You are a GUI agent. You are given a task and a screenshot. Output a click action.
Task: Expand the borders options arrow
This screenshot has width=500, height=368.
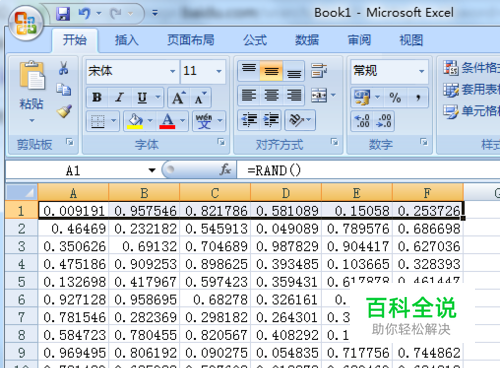[114, 121]
